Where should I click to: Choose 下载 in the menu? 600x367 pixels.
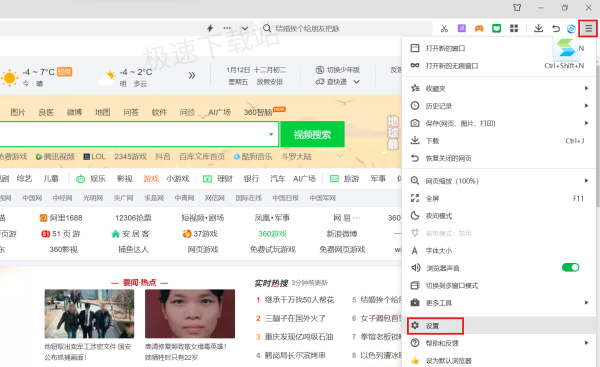499,141
